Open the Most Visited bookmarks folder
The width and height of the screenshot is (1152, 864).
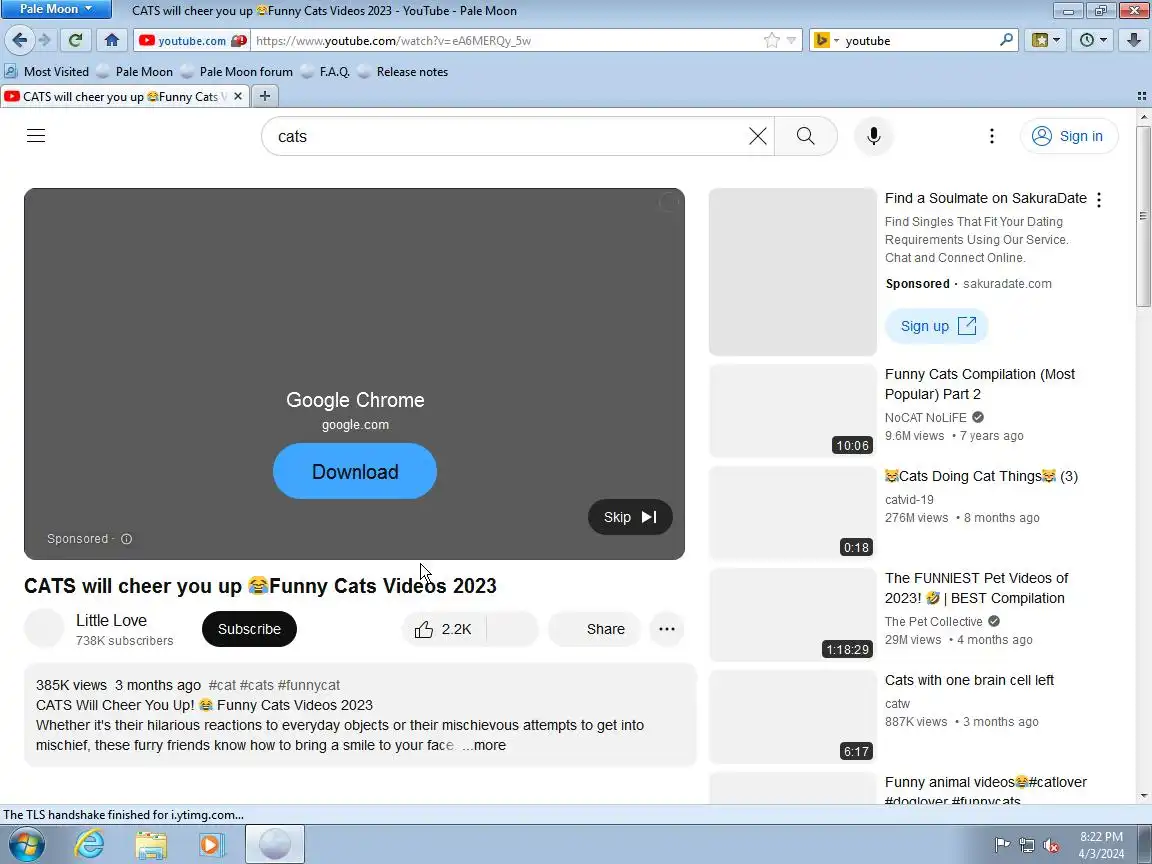pyautogui.click(x=46, y=71)
